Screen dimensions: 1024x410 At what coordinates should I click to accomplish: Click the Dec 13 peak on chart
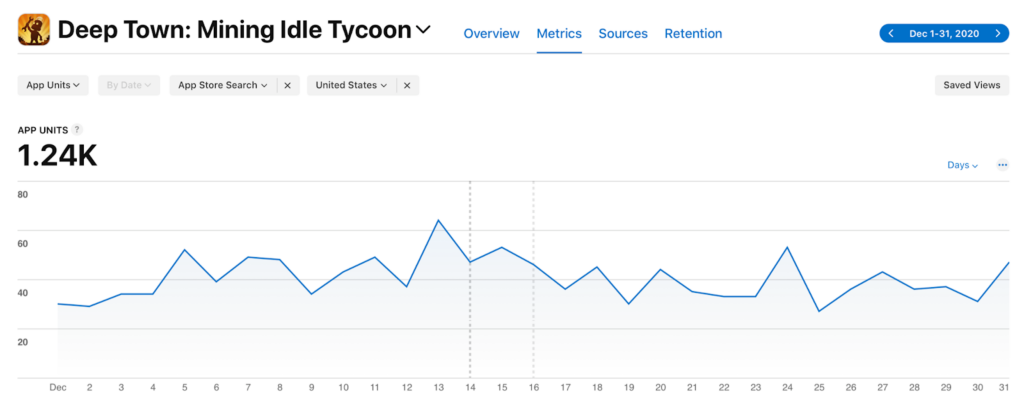(438, 220)
